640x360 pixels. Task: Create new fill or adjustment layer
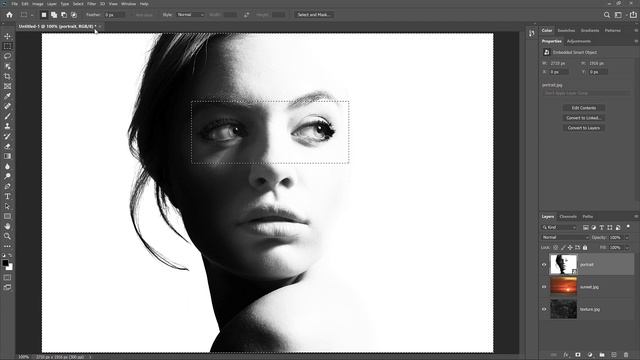[x=590, y=355]
